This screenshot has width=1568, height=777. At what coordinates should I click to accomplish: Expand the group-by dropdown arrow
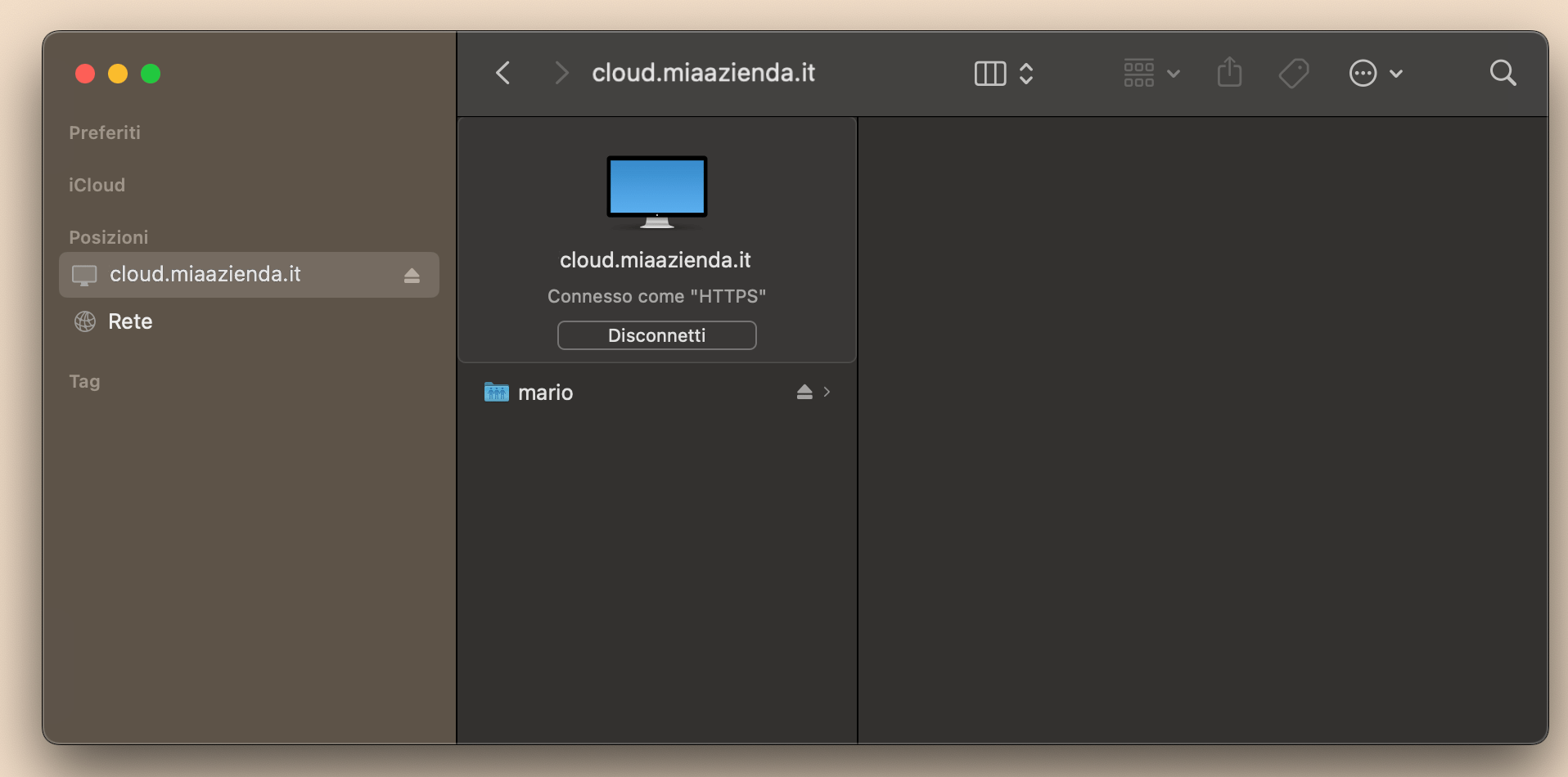pyautogui.click(x=1174, y=74)
